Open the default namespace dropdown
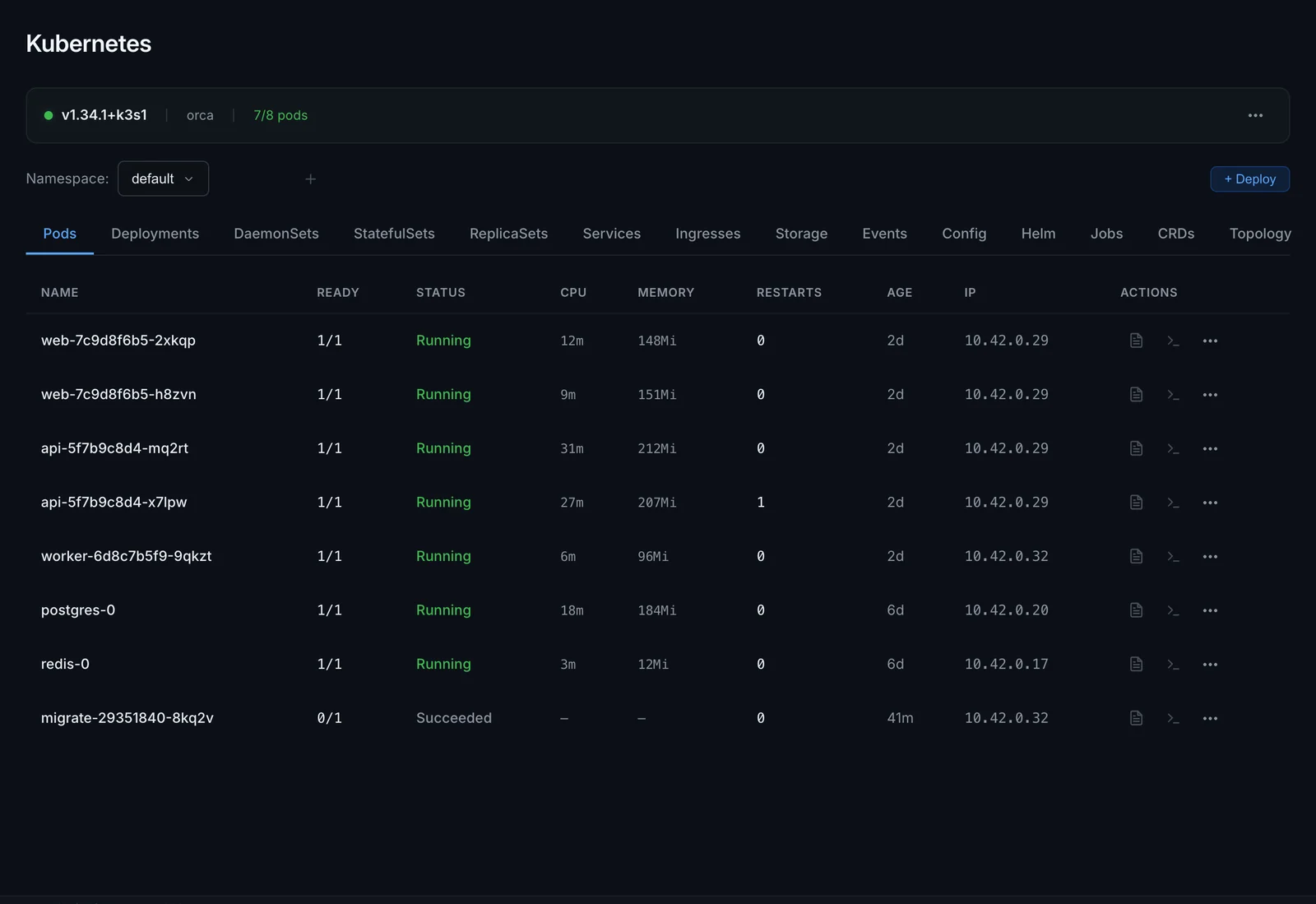This screenshot has width=1316, height=904. pos(163,178)
